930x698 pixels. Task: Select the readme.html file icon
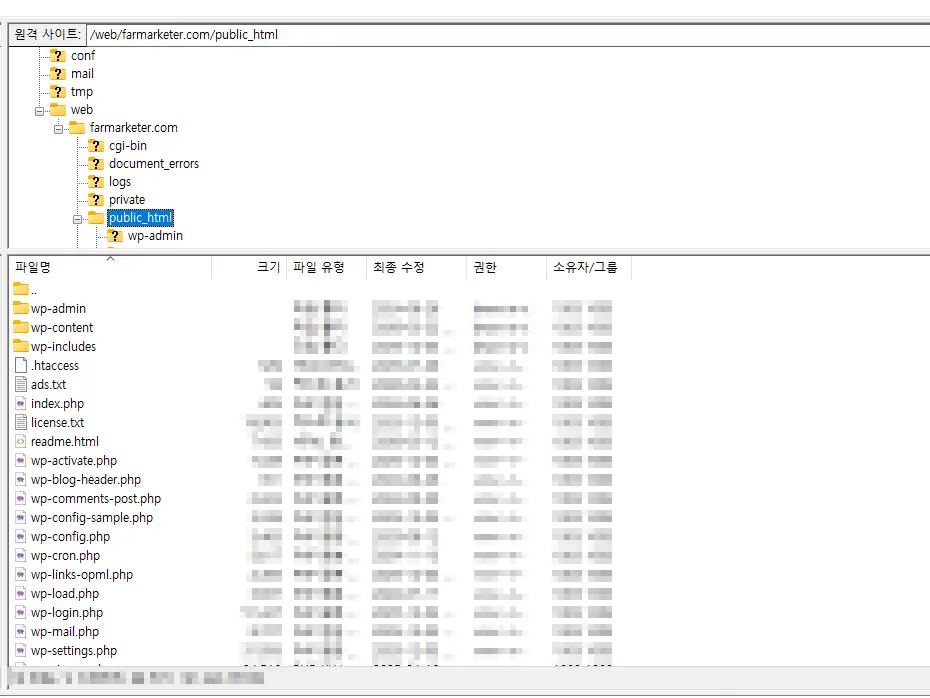point(21,442)
